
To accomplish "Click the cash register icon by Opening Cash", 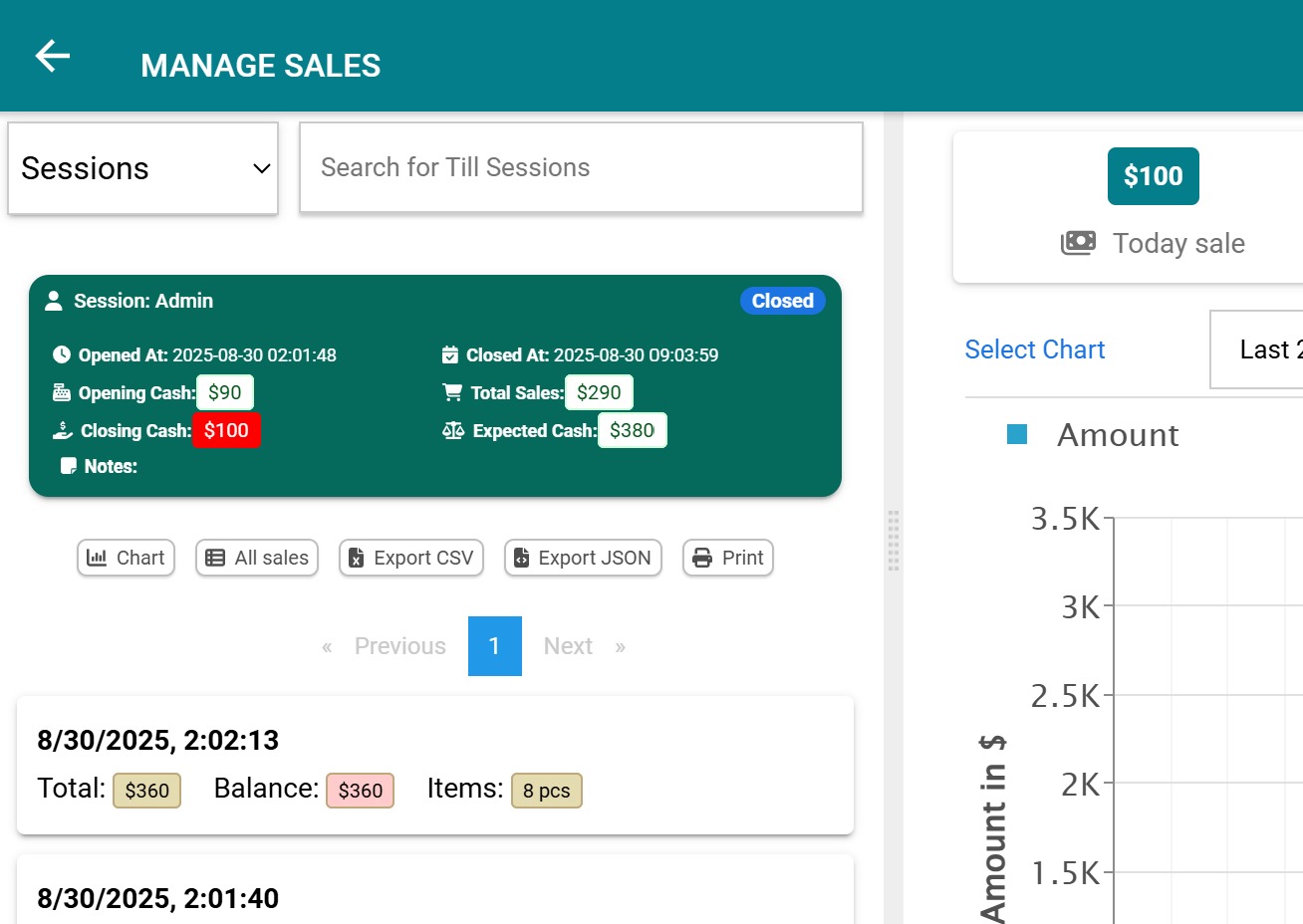I will (x=62, y=392).
